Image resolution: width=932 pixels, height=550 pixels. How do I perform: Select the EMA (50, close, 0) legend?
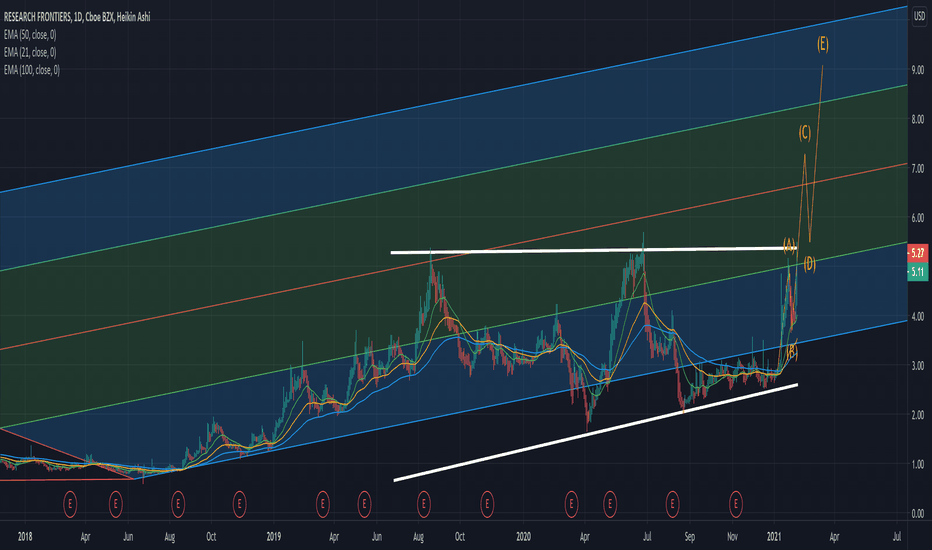(30, 35)
